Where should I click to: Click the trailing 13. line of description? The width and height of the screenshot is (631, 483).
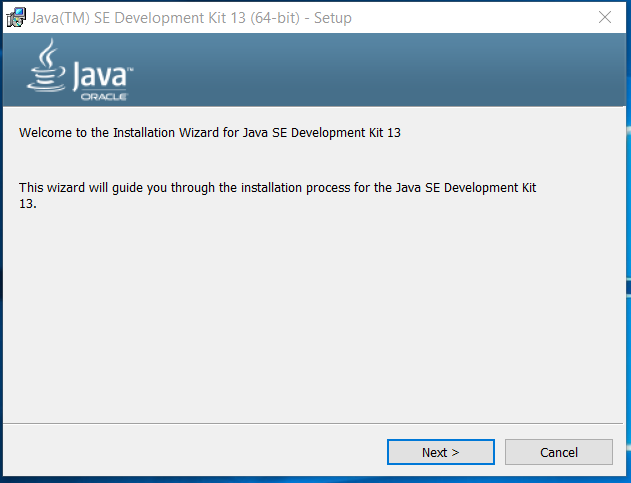(x=28, y=204)
